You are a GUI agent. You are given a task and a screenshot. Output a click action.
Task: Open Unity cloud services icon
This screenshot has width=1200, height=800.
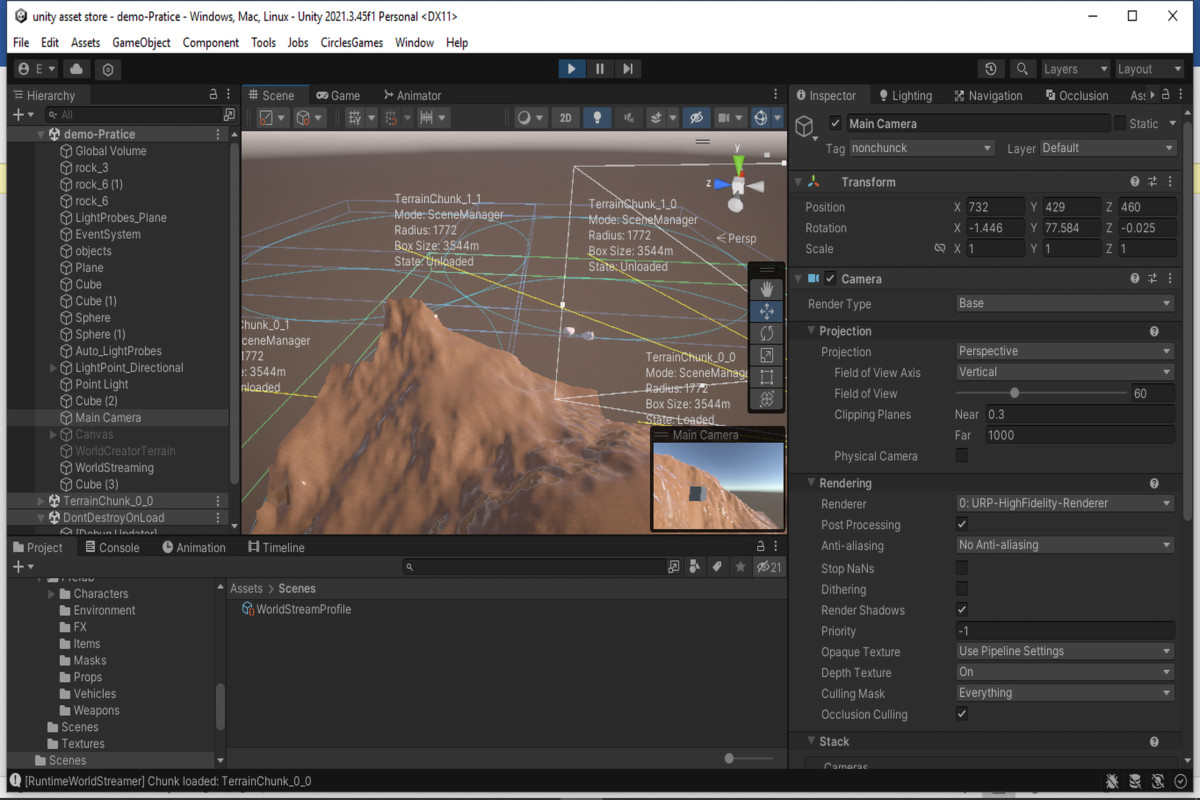(76, 69)
